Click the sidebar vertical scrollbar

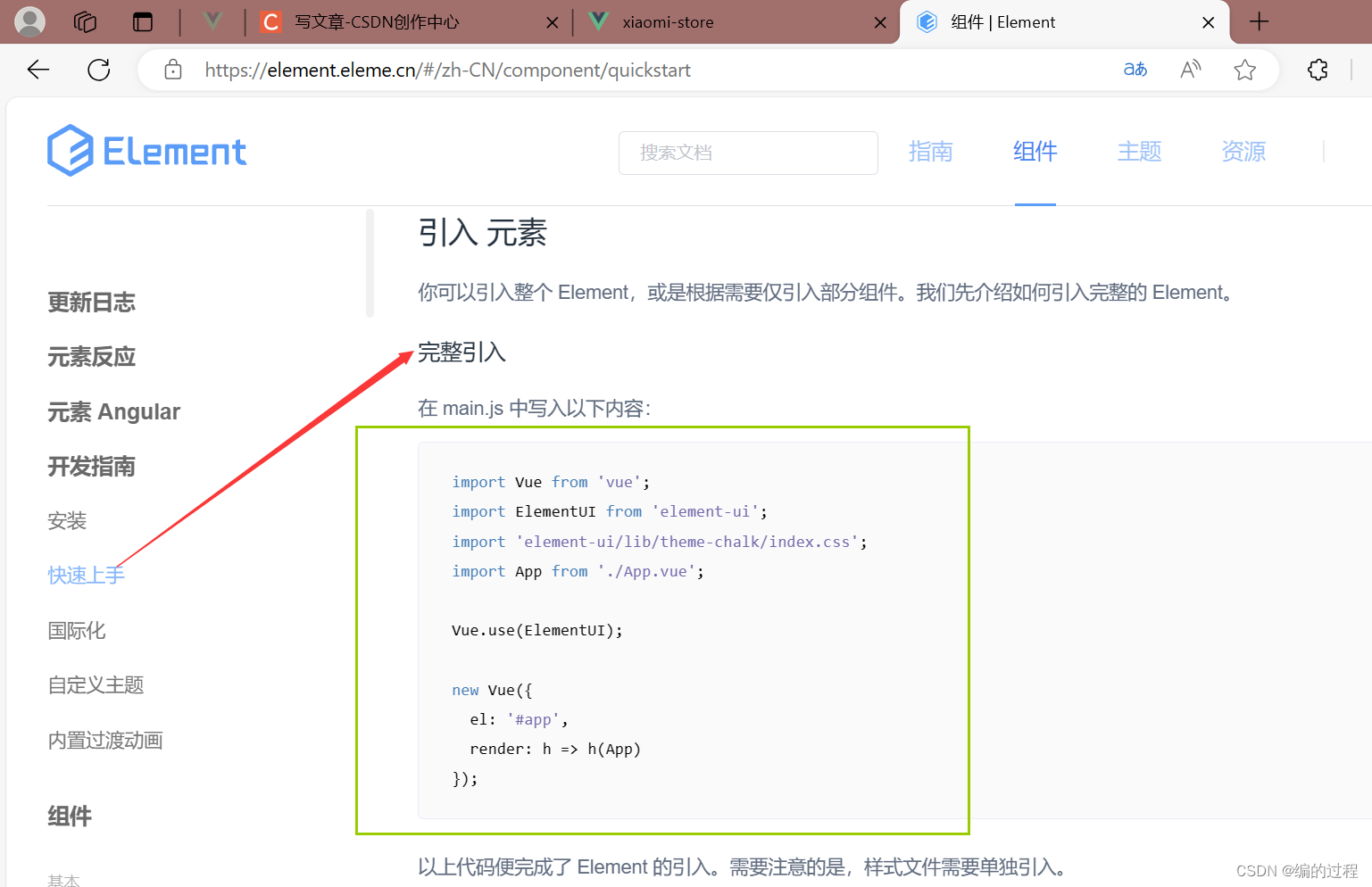(370, 262)
